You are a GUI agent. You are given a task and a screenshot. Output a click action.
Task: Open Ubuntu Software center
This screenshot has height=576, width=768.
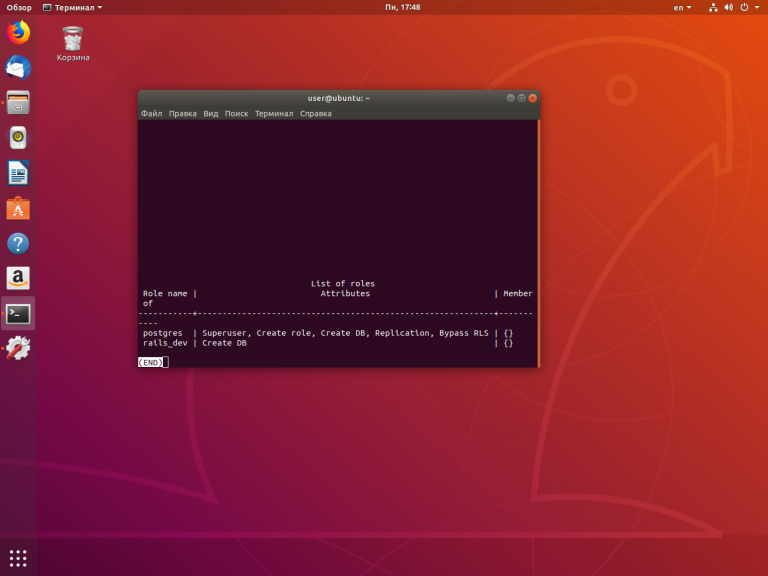point(18,208)
